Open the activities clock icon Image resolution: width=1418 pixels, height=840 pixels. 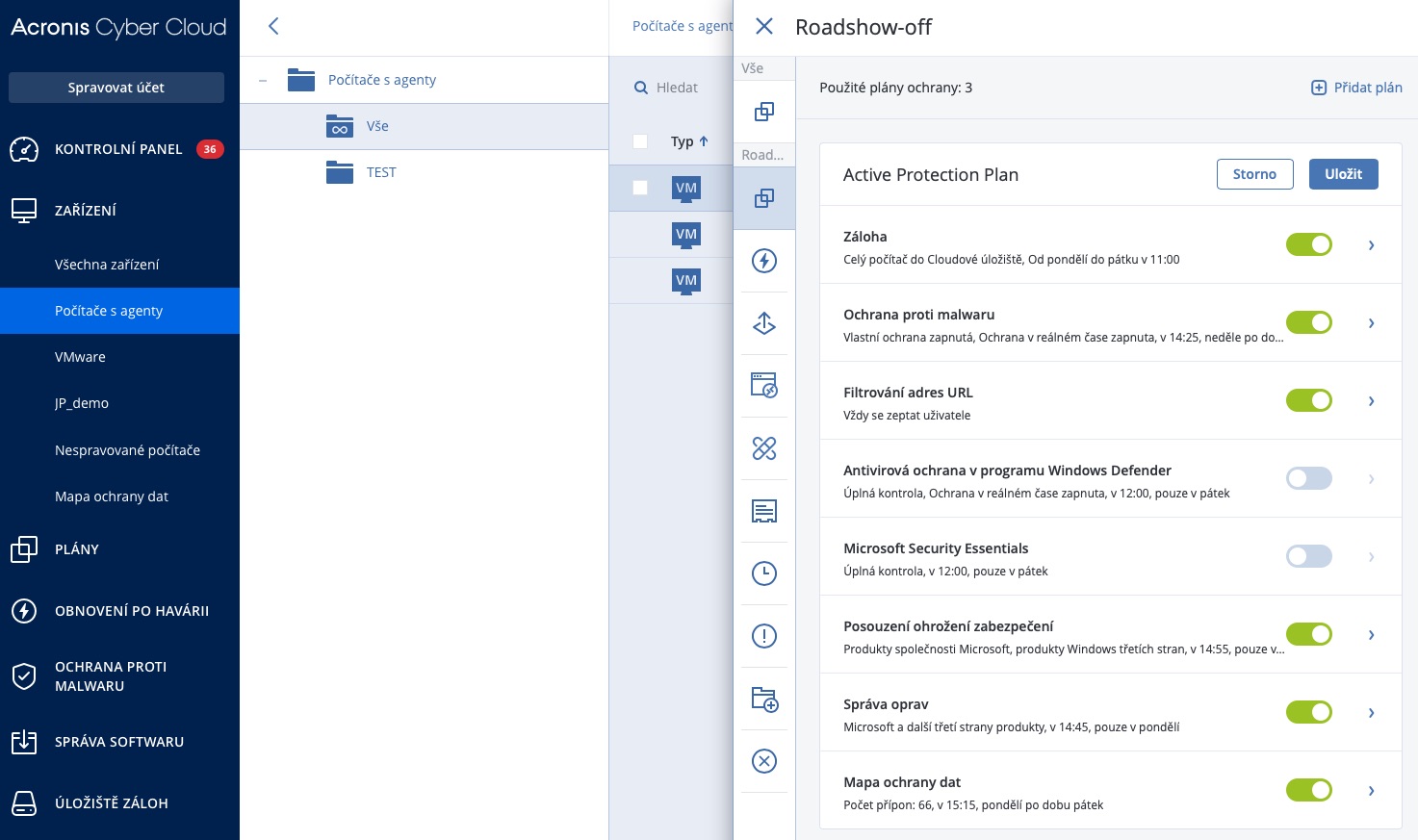[764, 573]
